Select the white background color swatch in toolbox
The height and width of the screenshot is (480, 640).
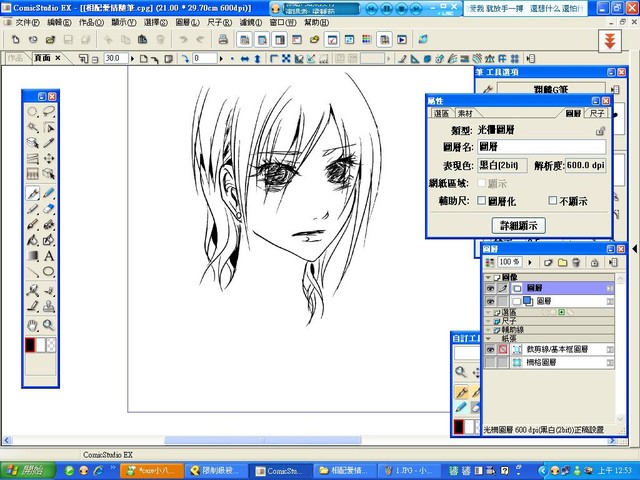41,345
